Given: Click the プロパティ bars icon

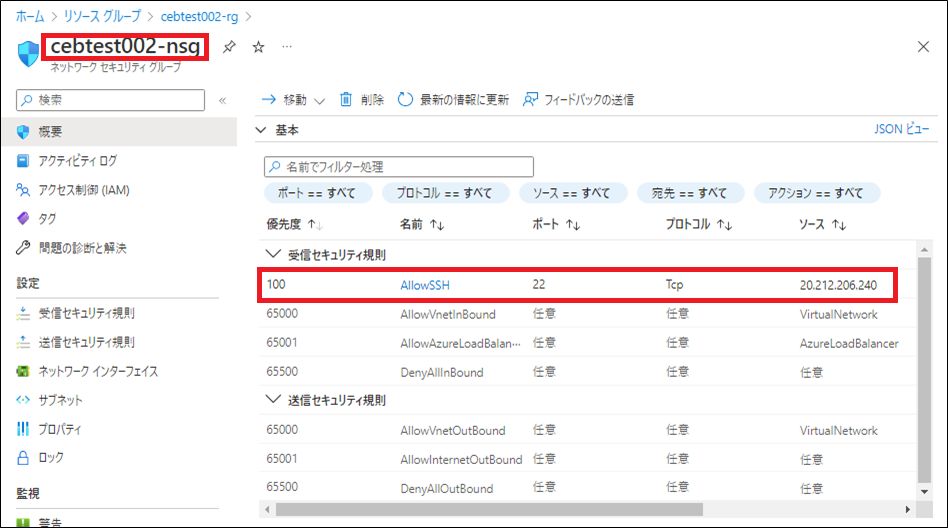Looking at the screenshot, I should coord(23,429).
